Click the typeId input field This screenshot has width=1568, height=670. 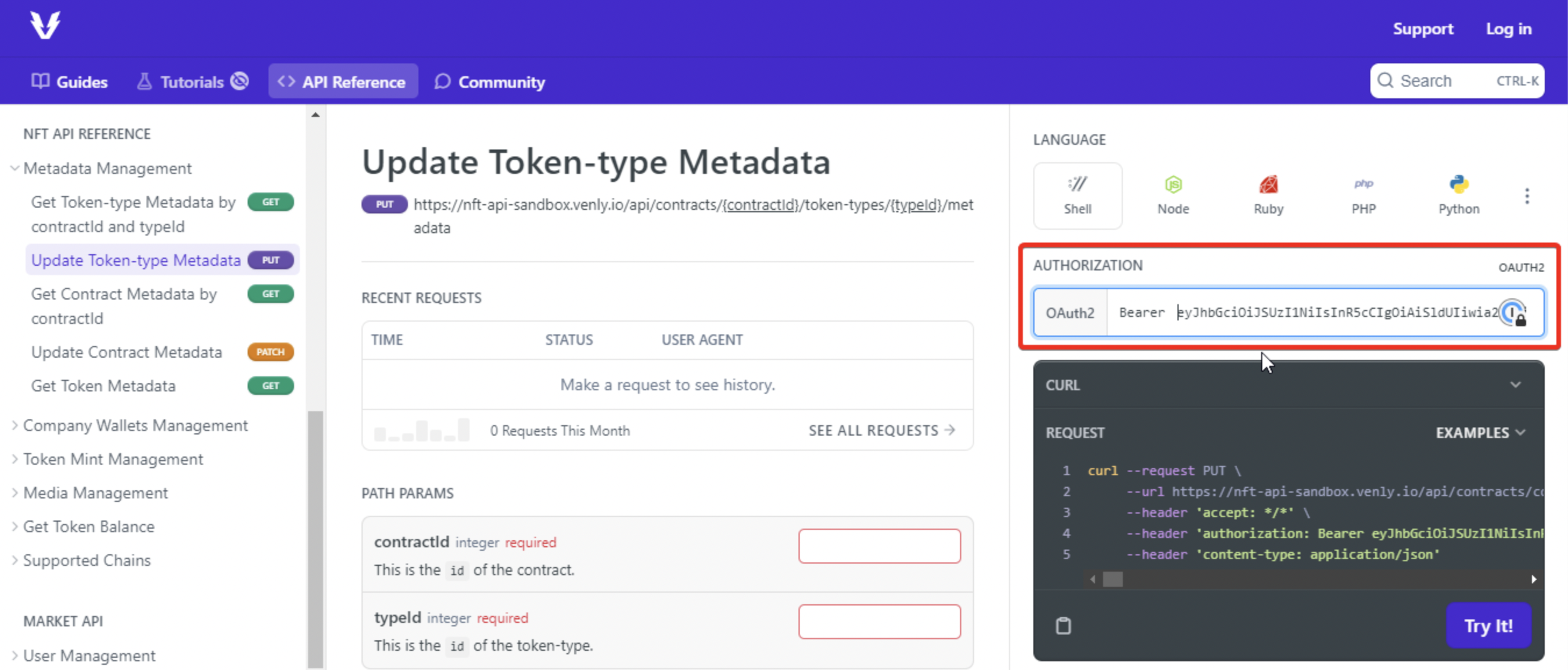click(x=879, y=621)
